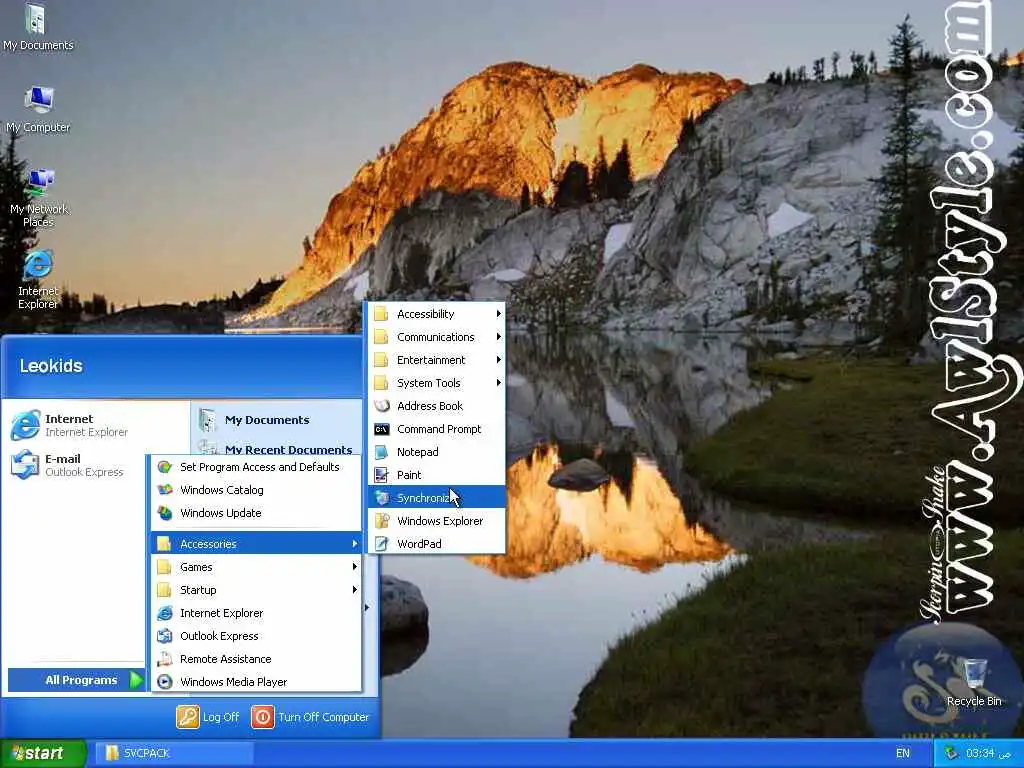Open System Tools folder entry
Screen dimensions: 1024x768
point(437,383)
